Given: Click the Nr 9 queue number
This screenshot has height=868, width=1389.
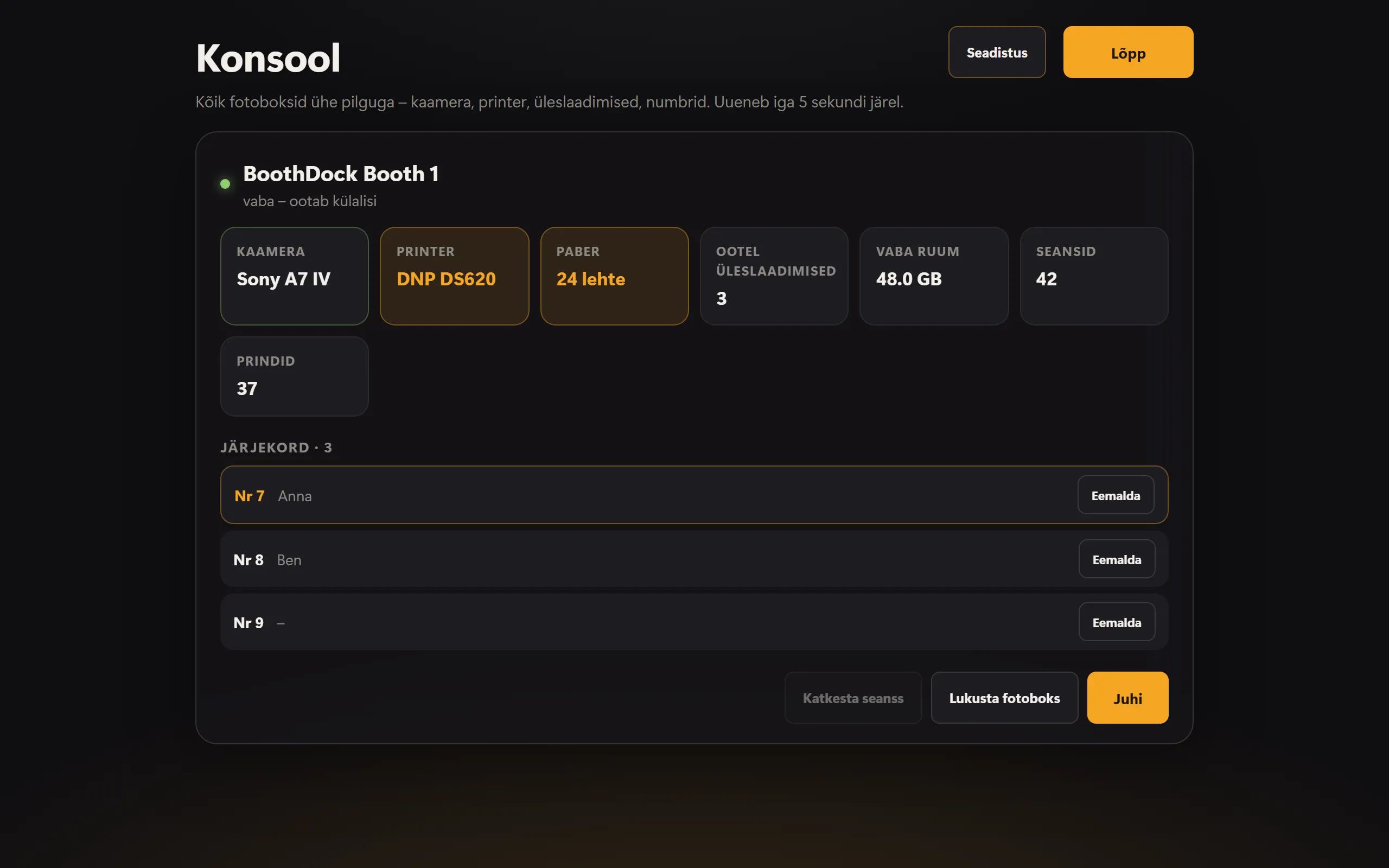Looking at the screenshot, I should (248, 623).
